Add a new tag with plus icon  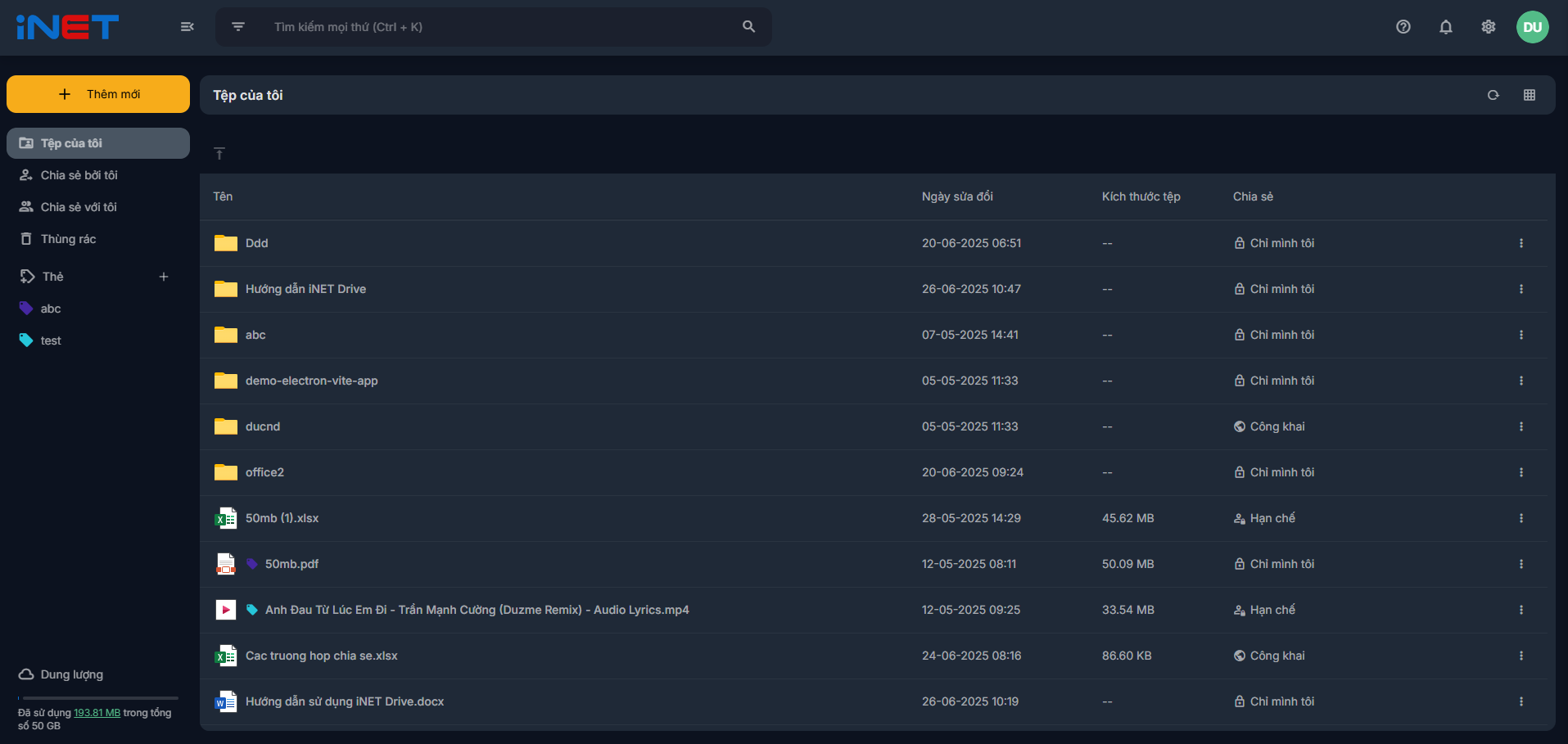(x=164, y=277)
